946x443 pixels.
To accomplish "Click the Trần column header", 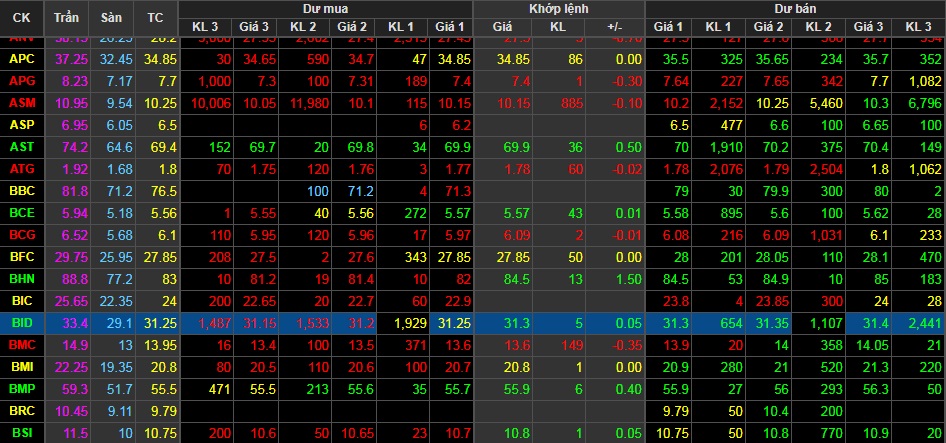I will coord(66,17).
